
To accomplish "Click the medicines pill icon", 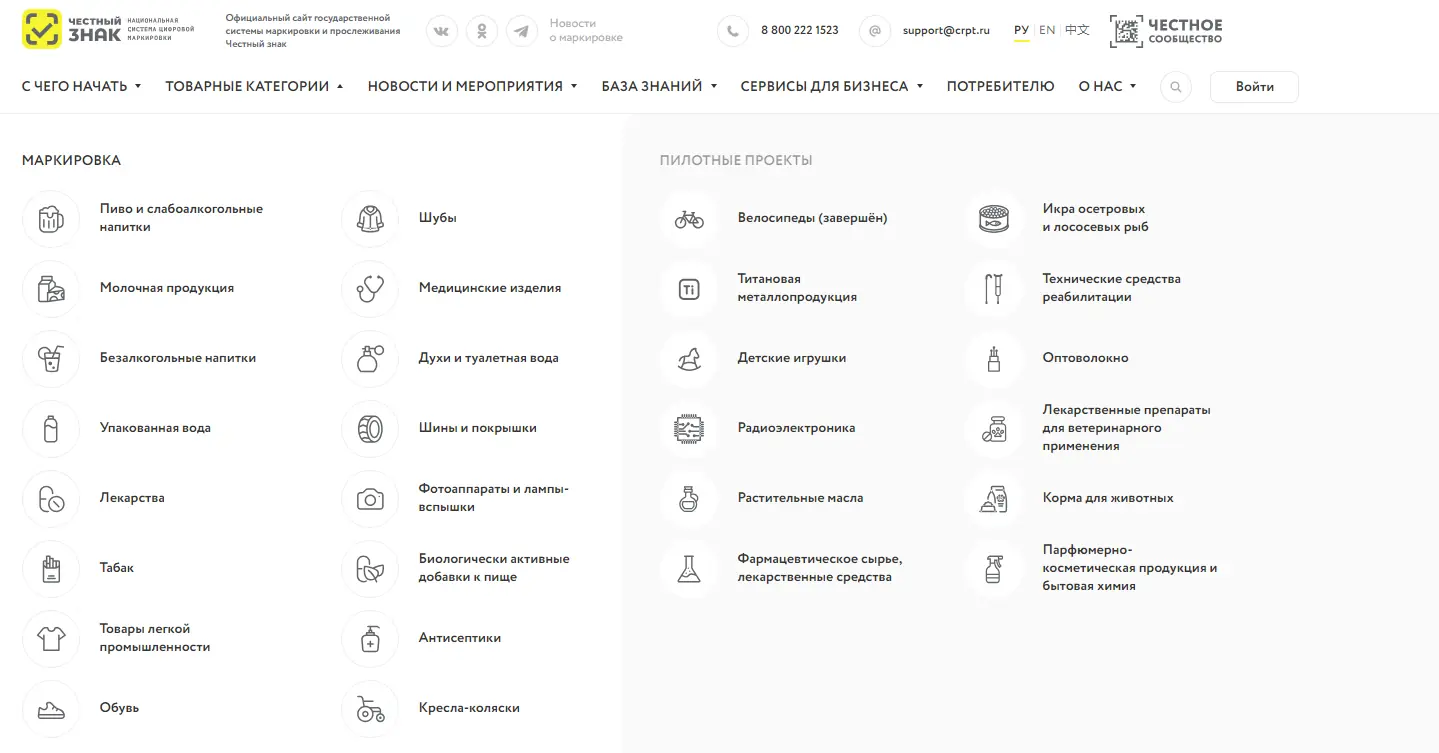I will 51,499.
